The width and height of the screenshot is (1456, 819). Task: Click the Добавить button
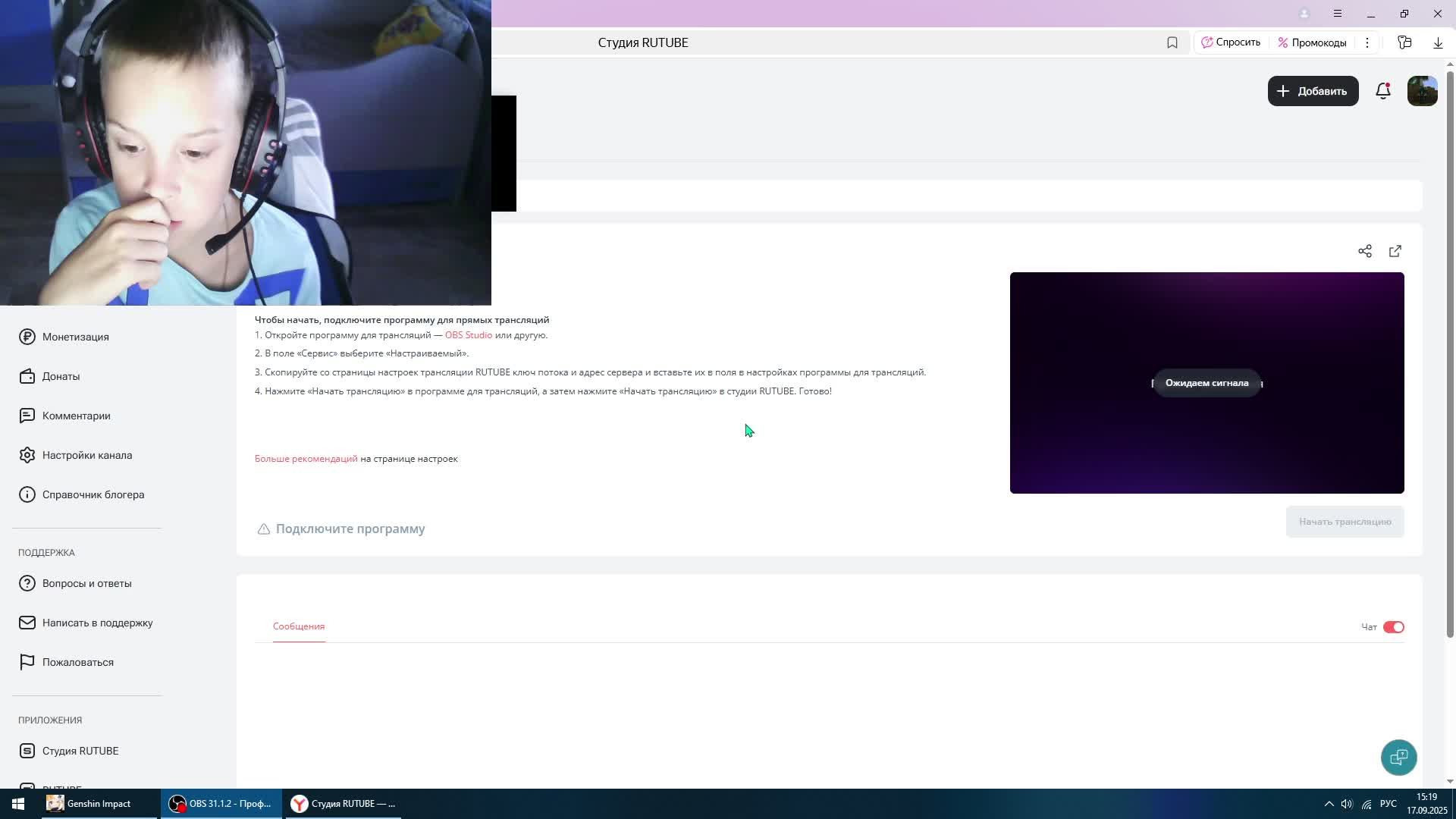point(1313,91)
